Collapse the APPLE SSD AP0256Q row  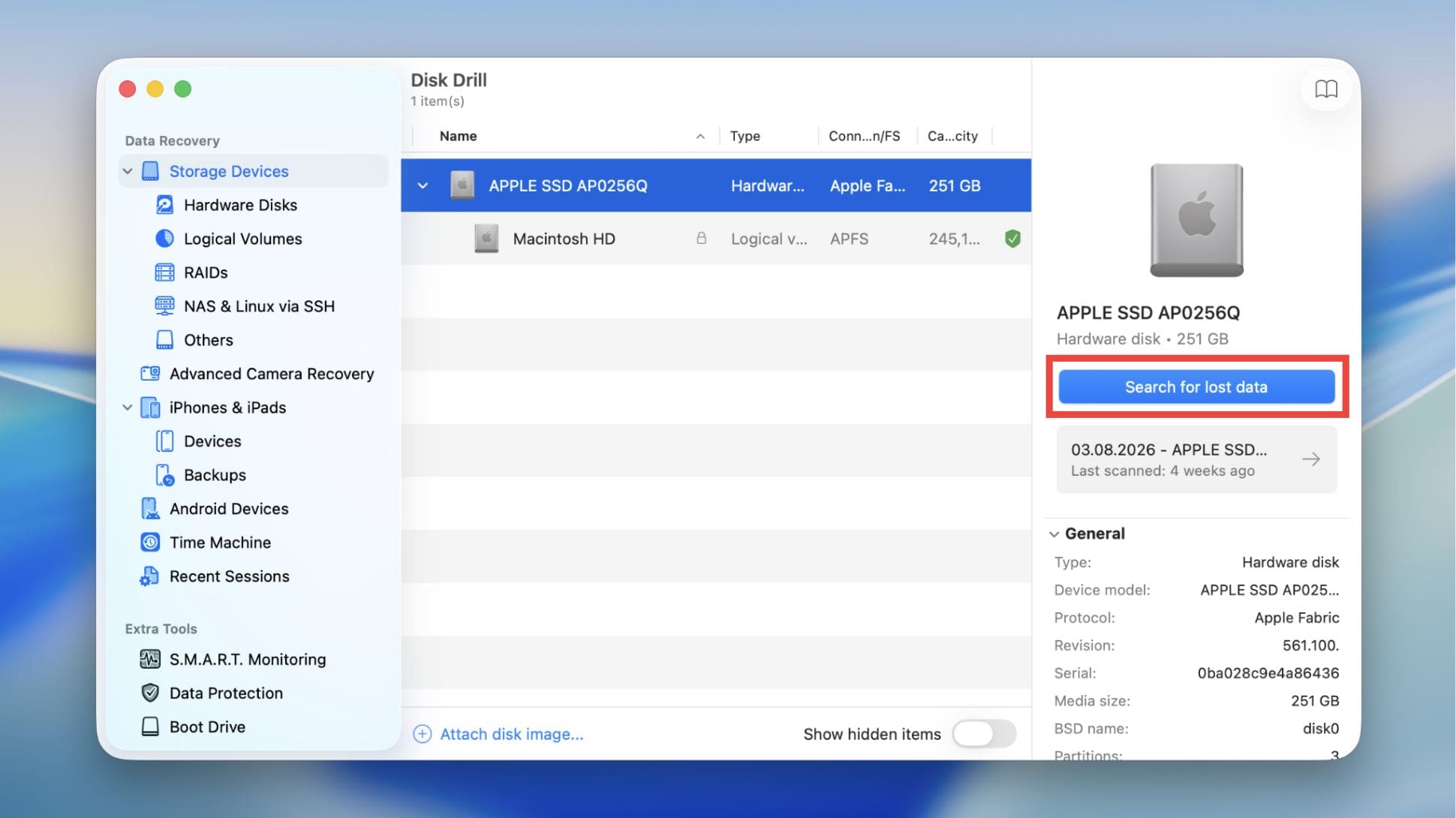[423, 185]
